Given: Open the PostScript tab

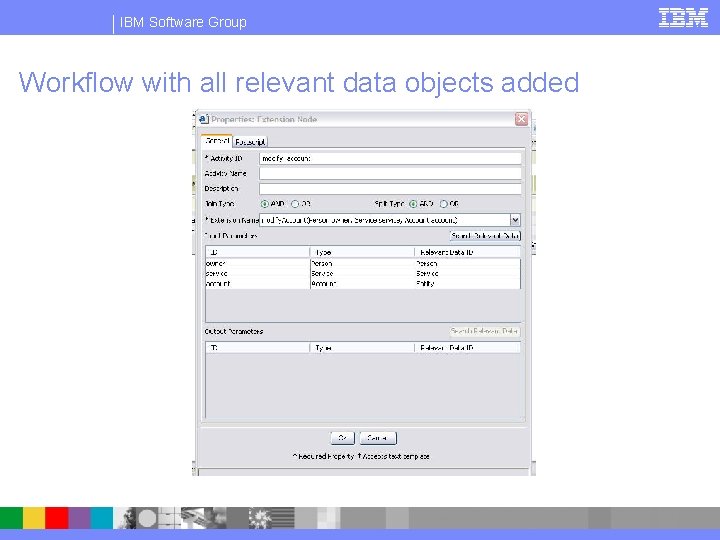Looking at the screenshot, I should [x=250, y=142].
